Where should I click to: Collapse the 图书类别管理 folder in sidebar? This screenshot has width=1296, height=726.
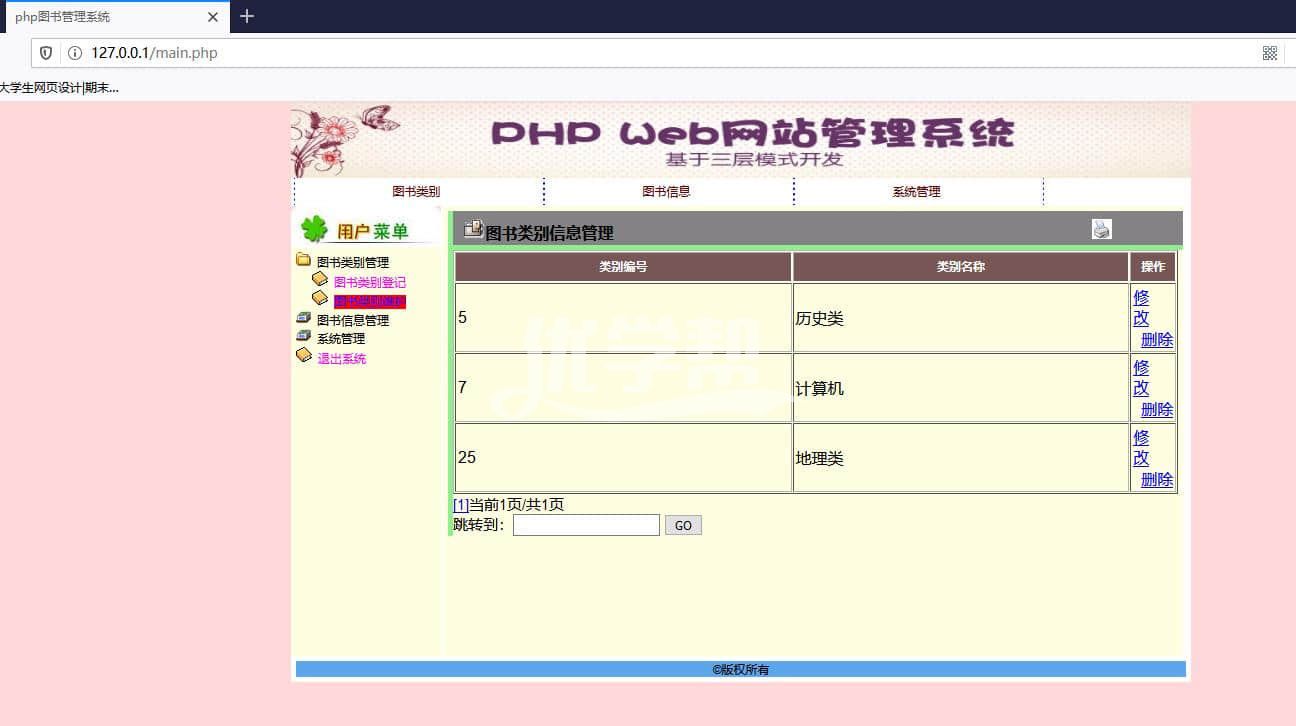[x=352, y=262]
